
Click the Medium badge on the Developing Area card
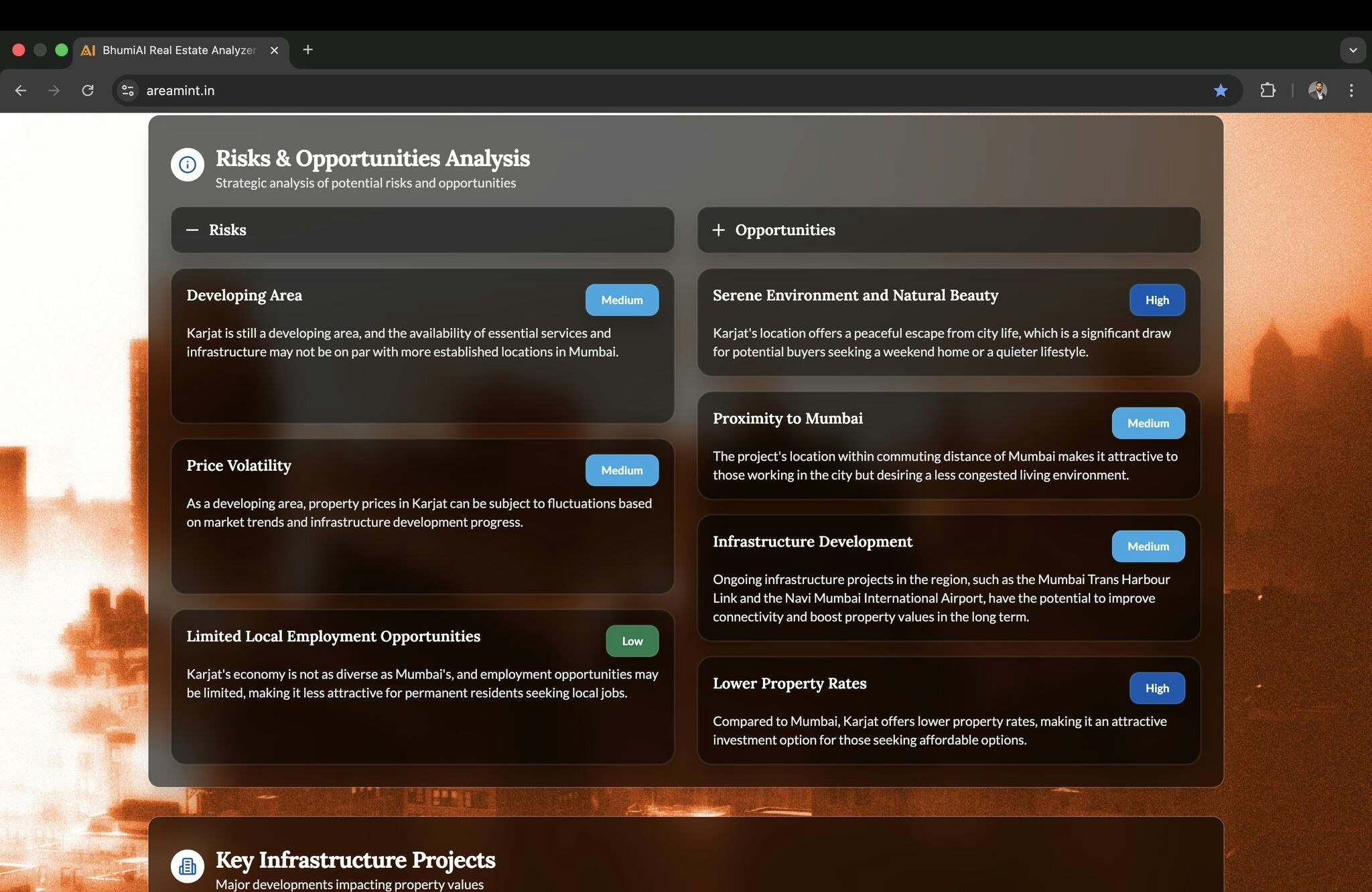point(621,300)
